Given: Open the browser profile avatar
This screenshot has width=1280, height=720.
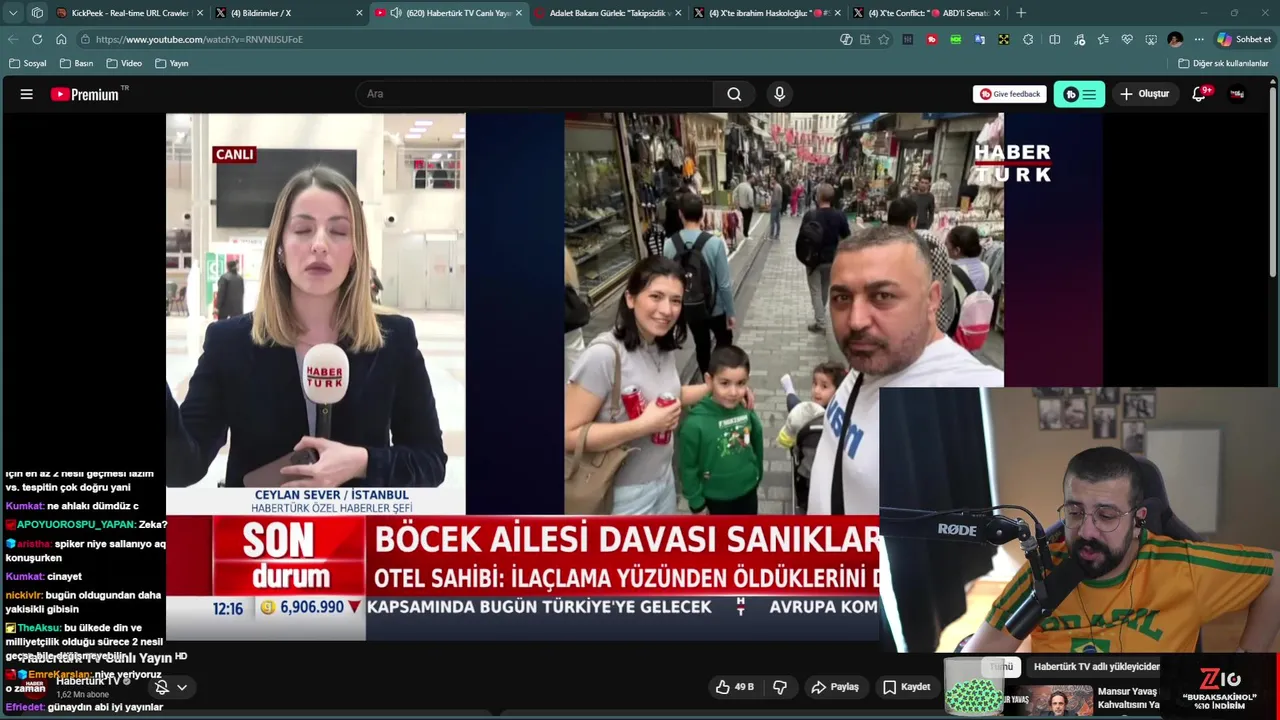Looking at the screenshot, I should click(1175, 39).
